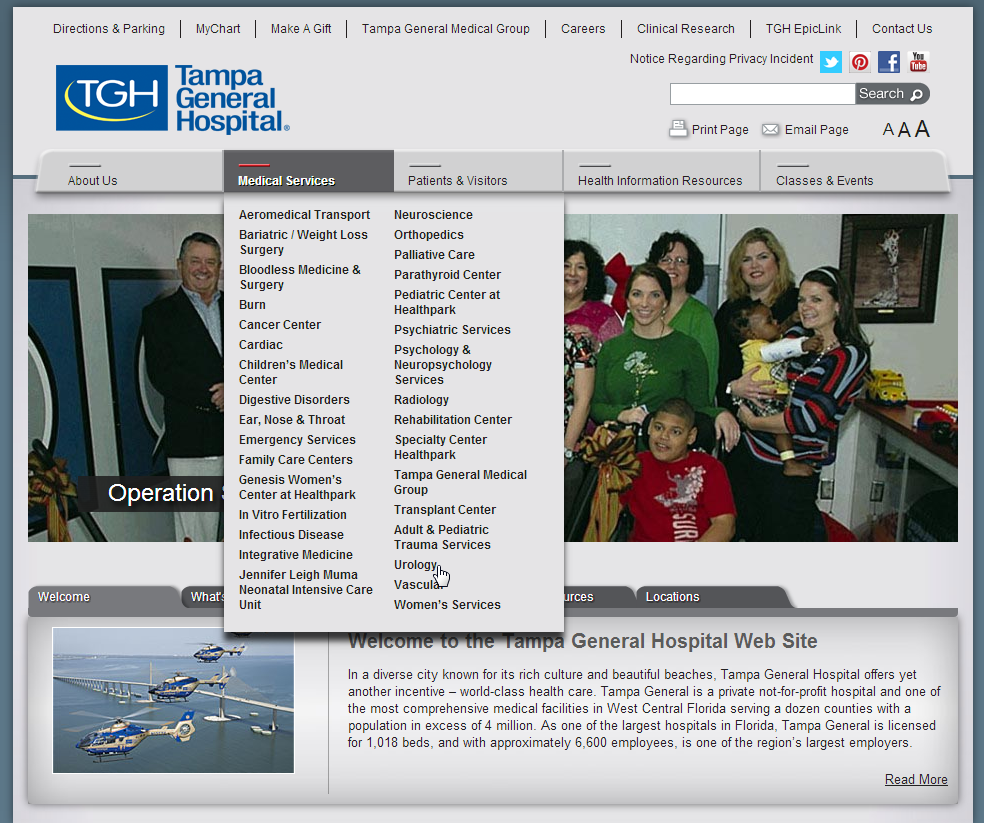
Task: Open the Make A Gift link
Action: tap(301, 29)
